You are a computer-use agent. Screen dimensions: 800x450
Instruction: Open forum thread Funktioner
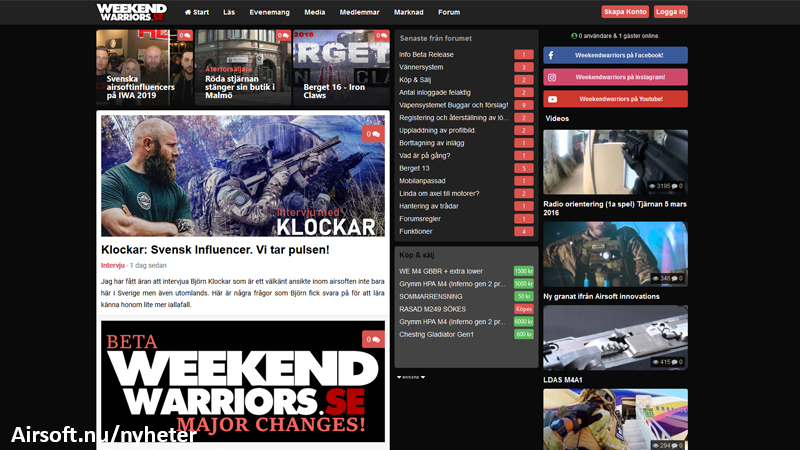coord(416,232)
